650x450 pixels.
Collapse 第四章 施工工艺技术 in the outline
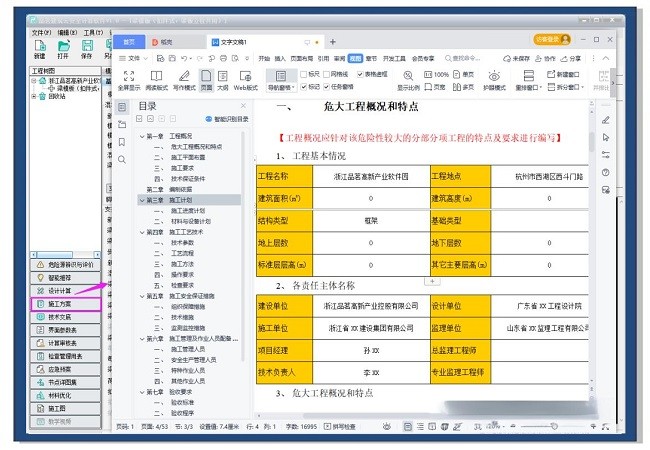[142, 232]
